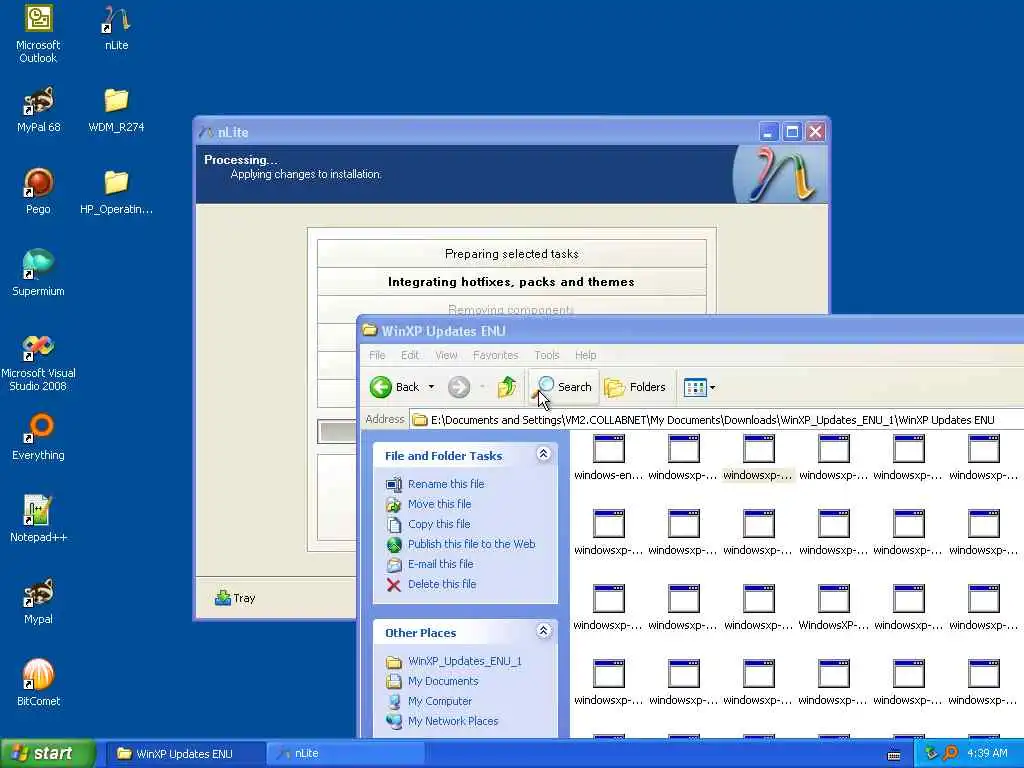The height and width of the screenshot is (768, 1024).
Task: Collapse the Other Places panel
Action: (x=543, y=631)
